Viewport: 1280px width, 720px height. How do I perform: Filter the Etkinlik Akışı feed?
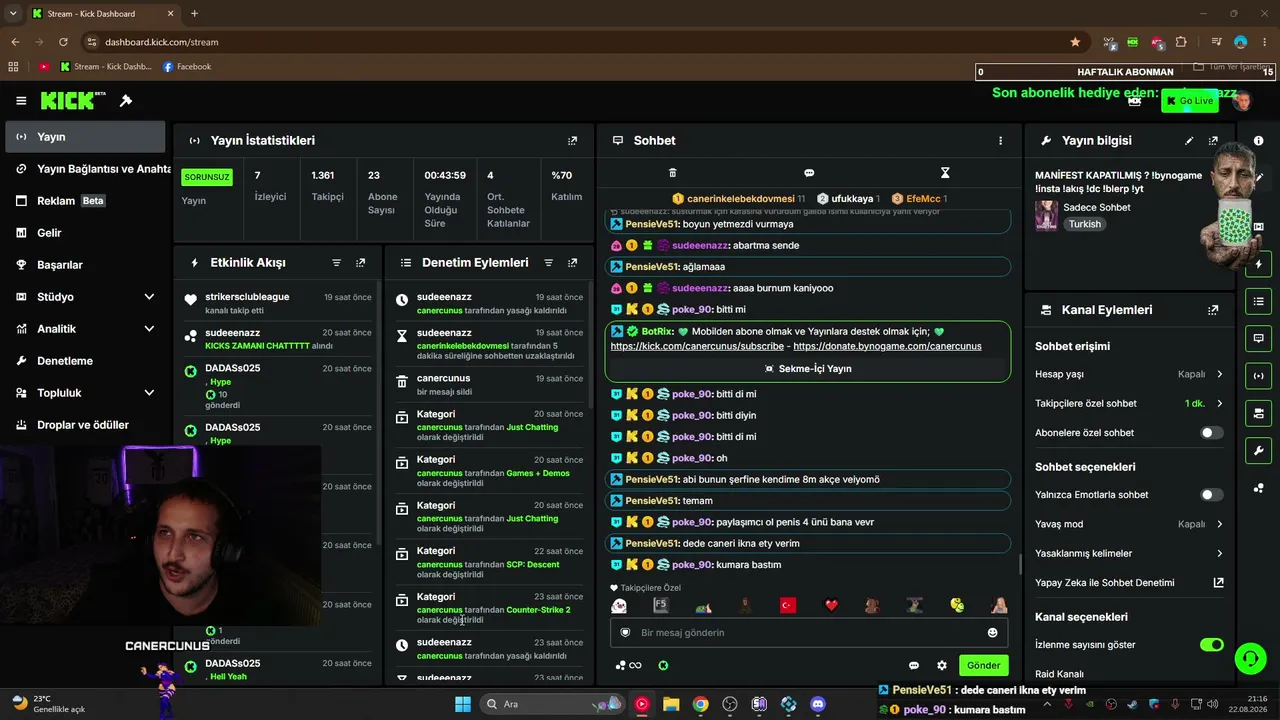coord(336,263)
